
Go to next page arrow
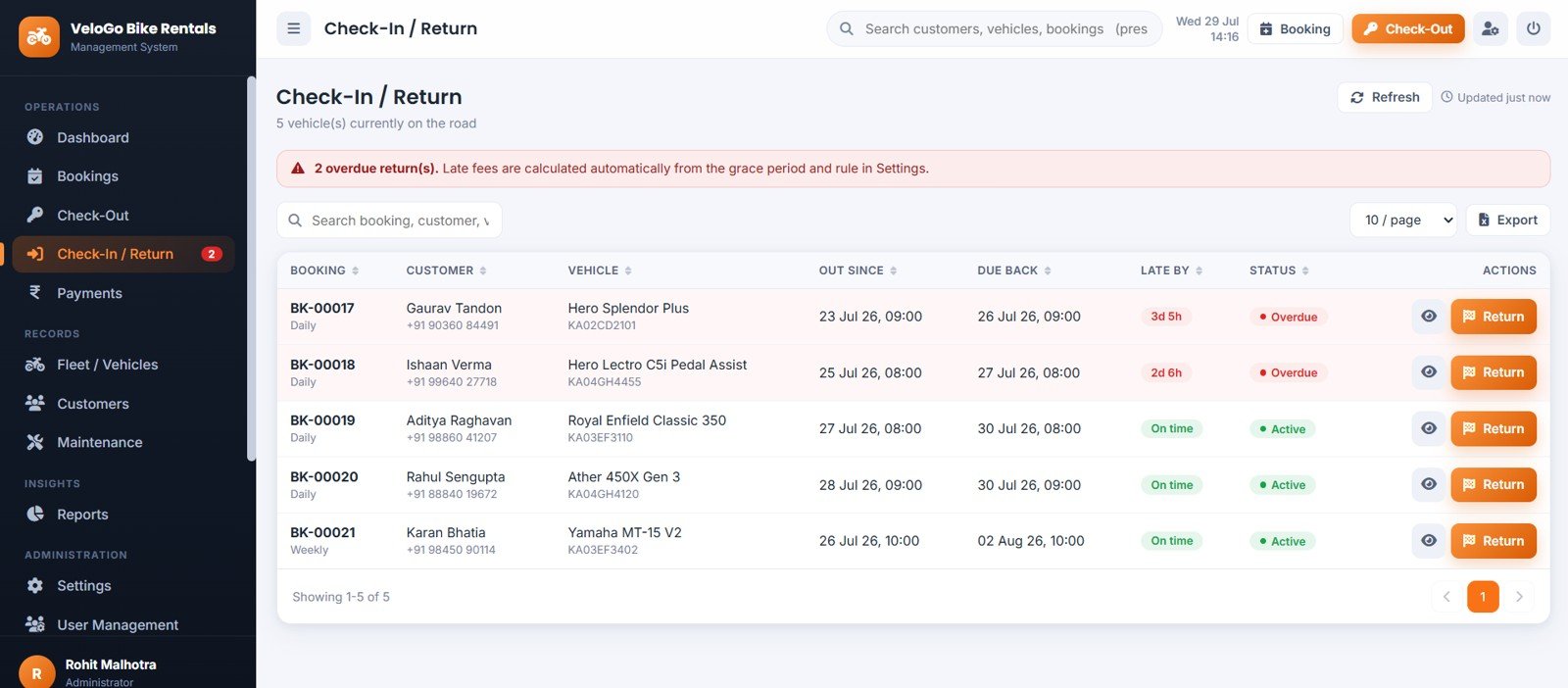pos(1519,597)
